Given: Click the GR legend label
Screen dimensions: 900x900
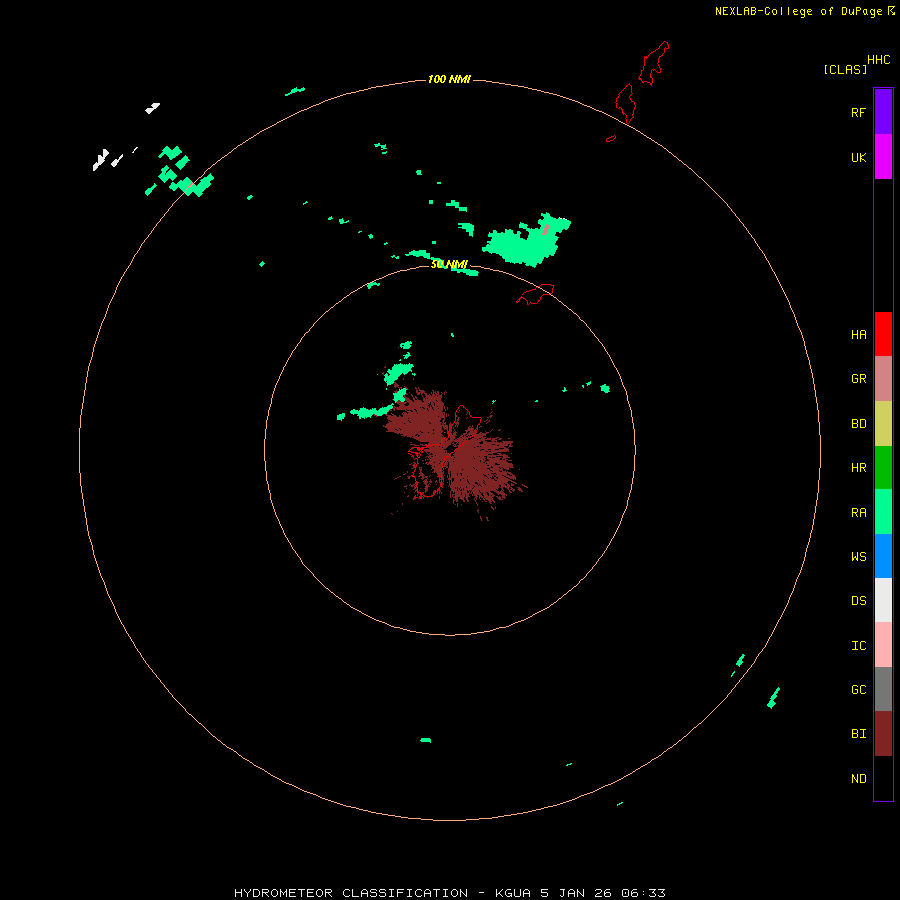Looking at the screenshot, I should pyautogui.click(x=858, y=379).
